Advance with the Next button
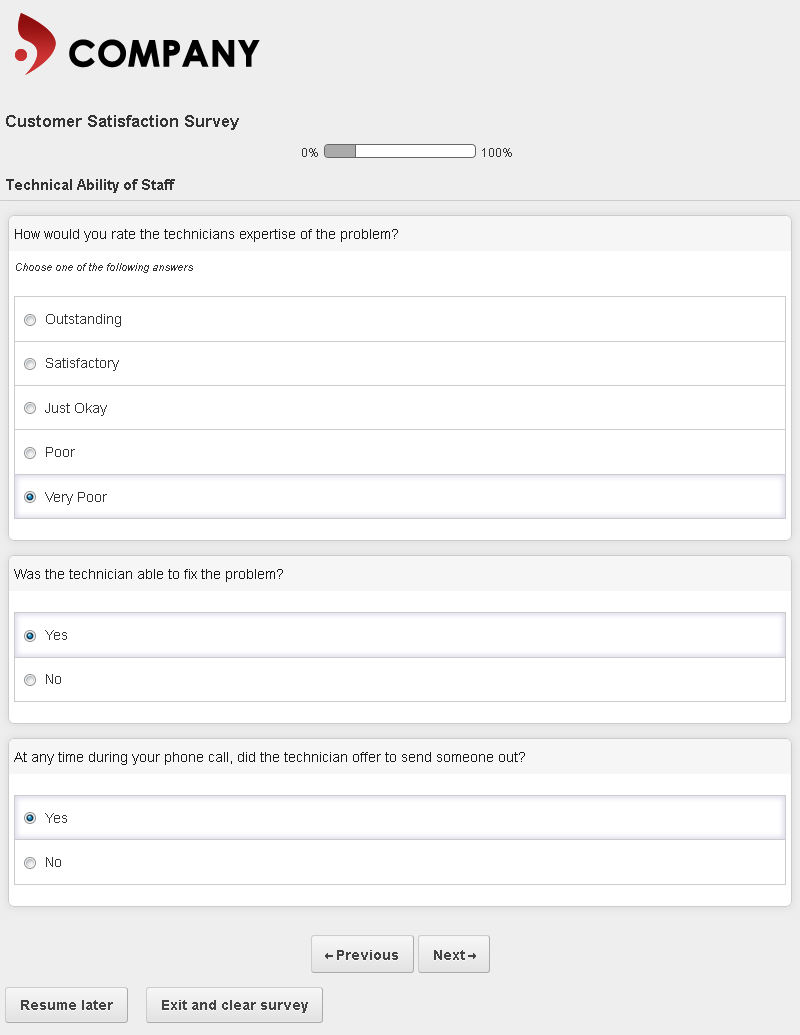 click(454, 955)
